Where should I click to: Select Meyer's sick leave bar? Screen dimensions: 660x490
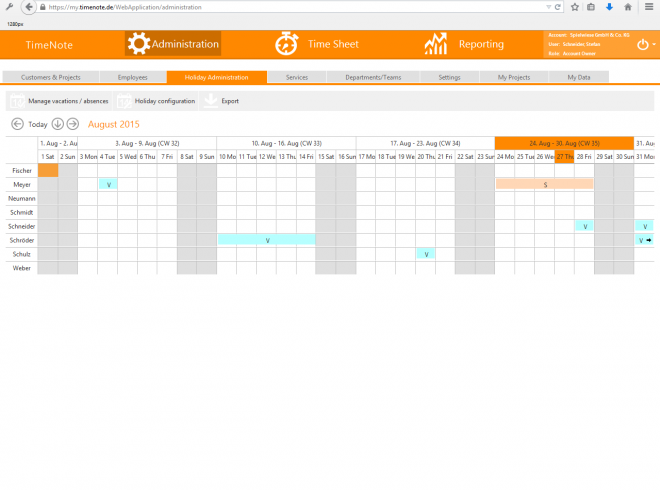[x=545, y=185]
